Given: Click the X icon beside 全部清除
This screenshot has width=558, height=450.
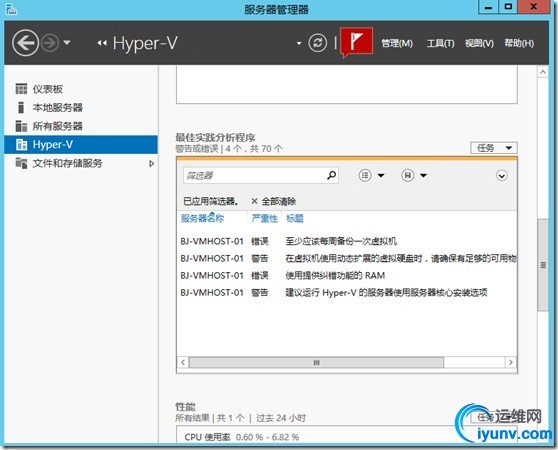Looking at the screenshot, I should [x=254, y=201].
